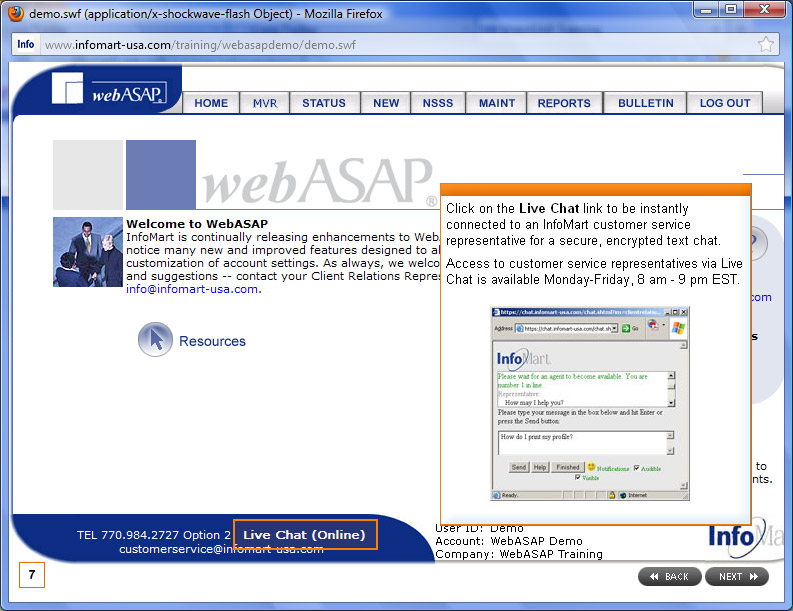This screenshot has width=793, height=611.
Task: Select the NSSS tab
Action: click(438, 103)
